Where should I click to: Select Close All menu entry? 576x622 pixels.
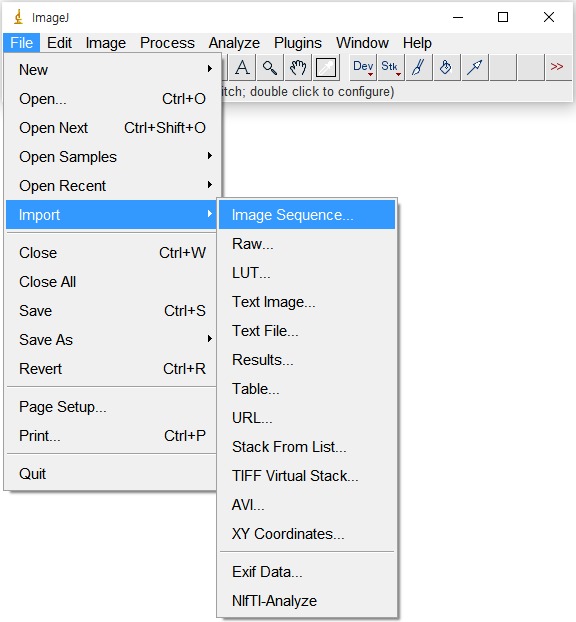pos(112,282)
